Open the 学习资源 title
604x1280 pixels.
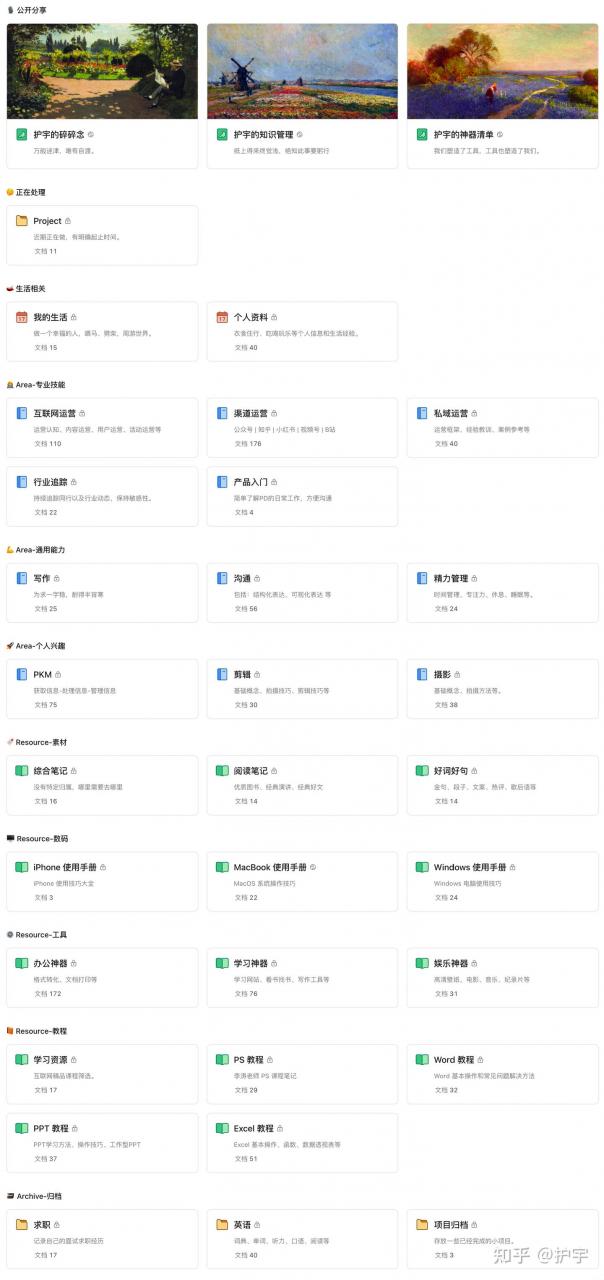(51, 1060)
